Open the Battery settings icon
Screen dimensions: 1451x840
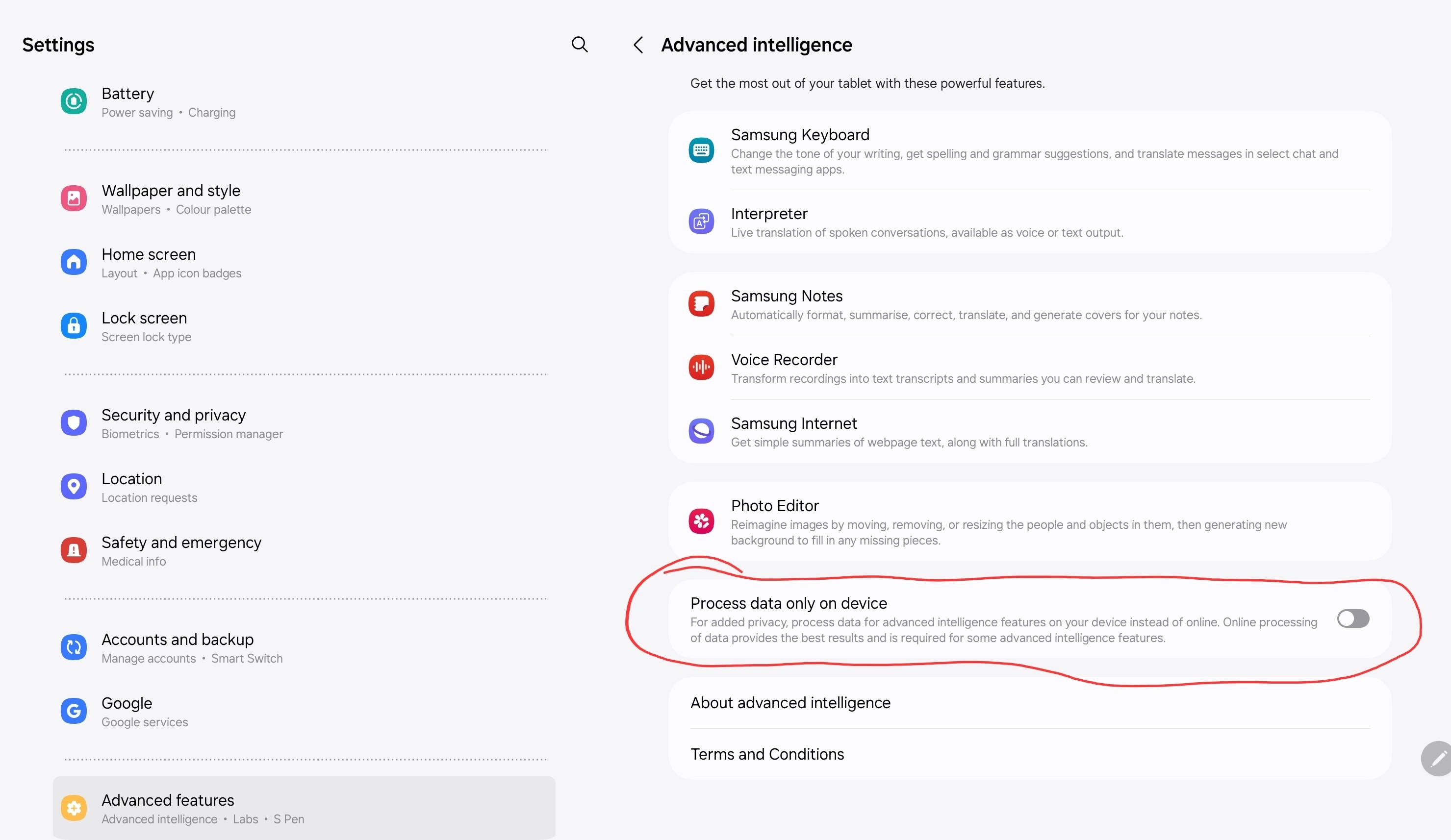(74, 101)
